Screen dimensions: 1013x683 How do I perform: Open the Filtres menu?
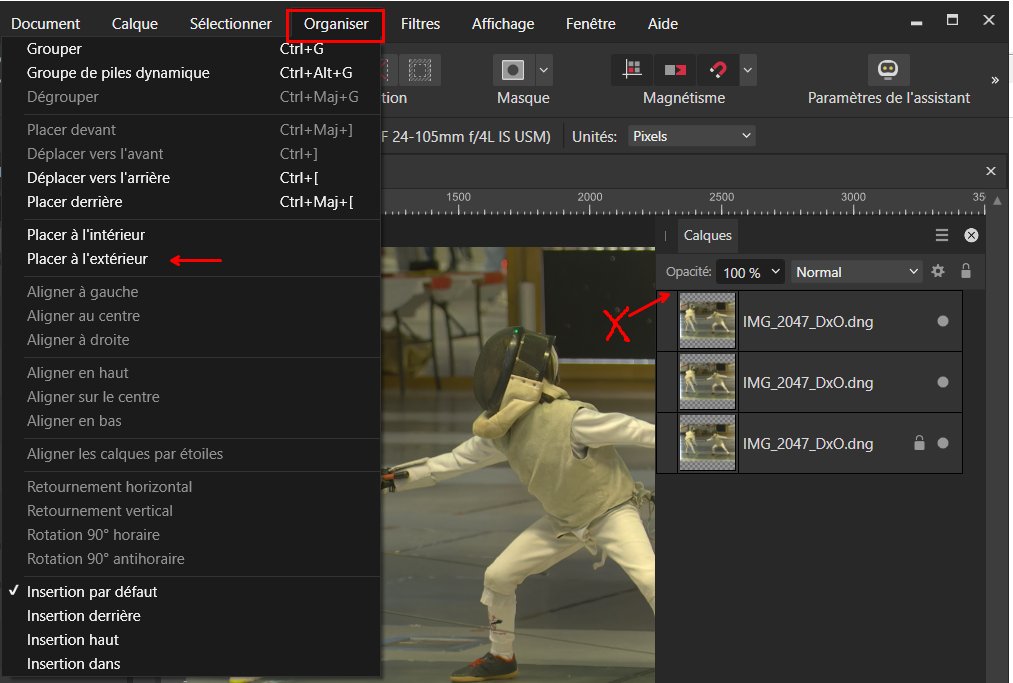tap(420, 24)
